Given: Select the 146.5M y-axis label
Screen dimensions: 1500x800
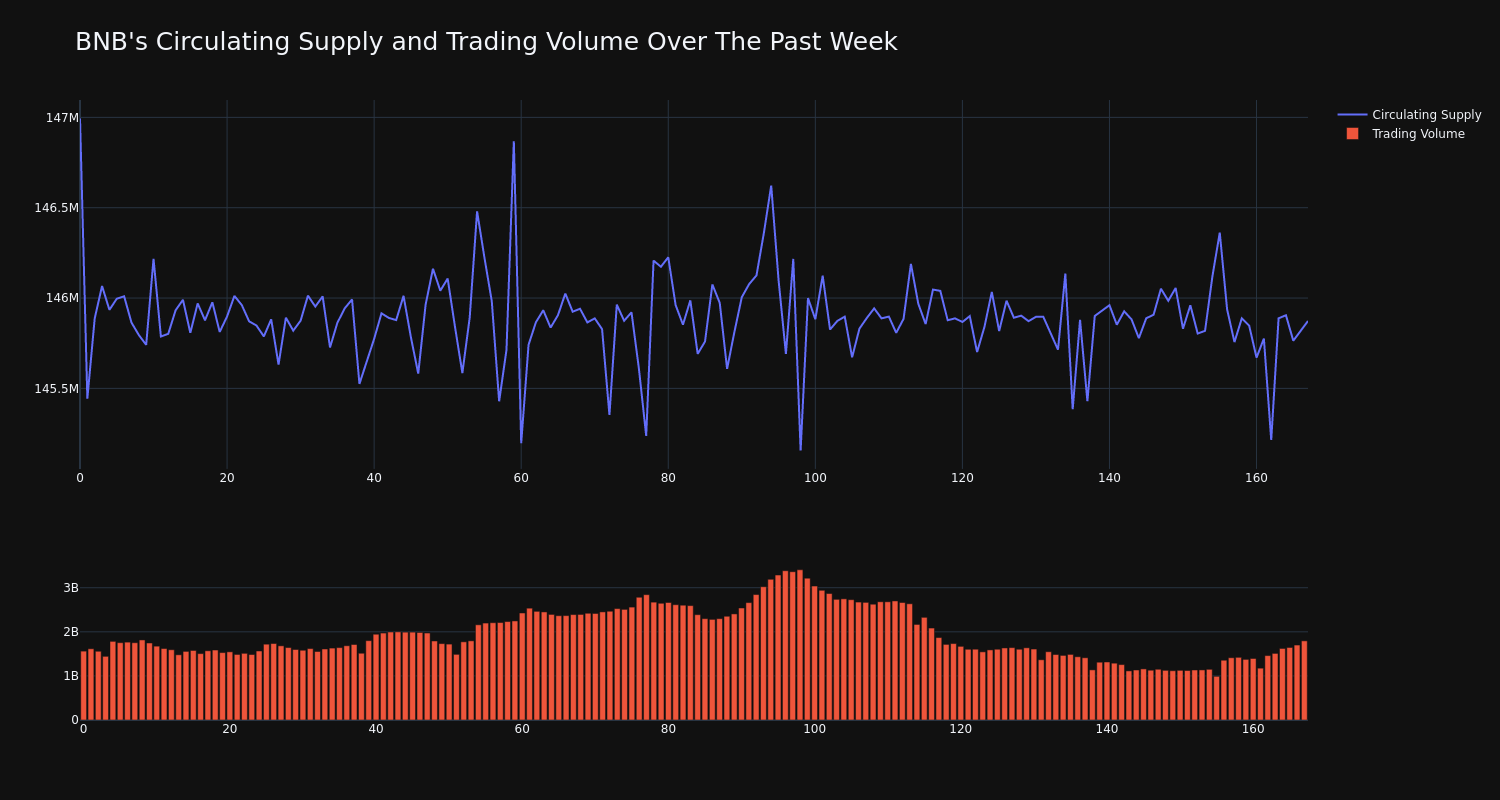Looking at the screenshot, I should point(56,208).
